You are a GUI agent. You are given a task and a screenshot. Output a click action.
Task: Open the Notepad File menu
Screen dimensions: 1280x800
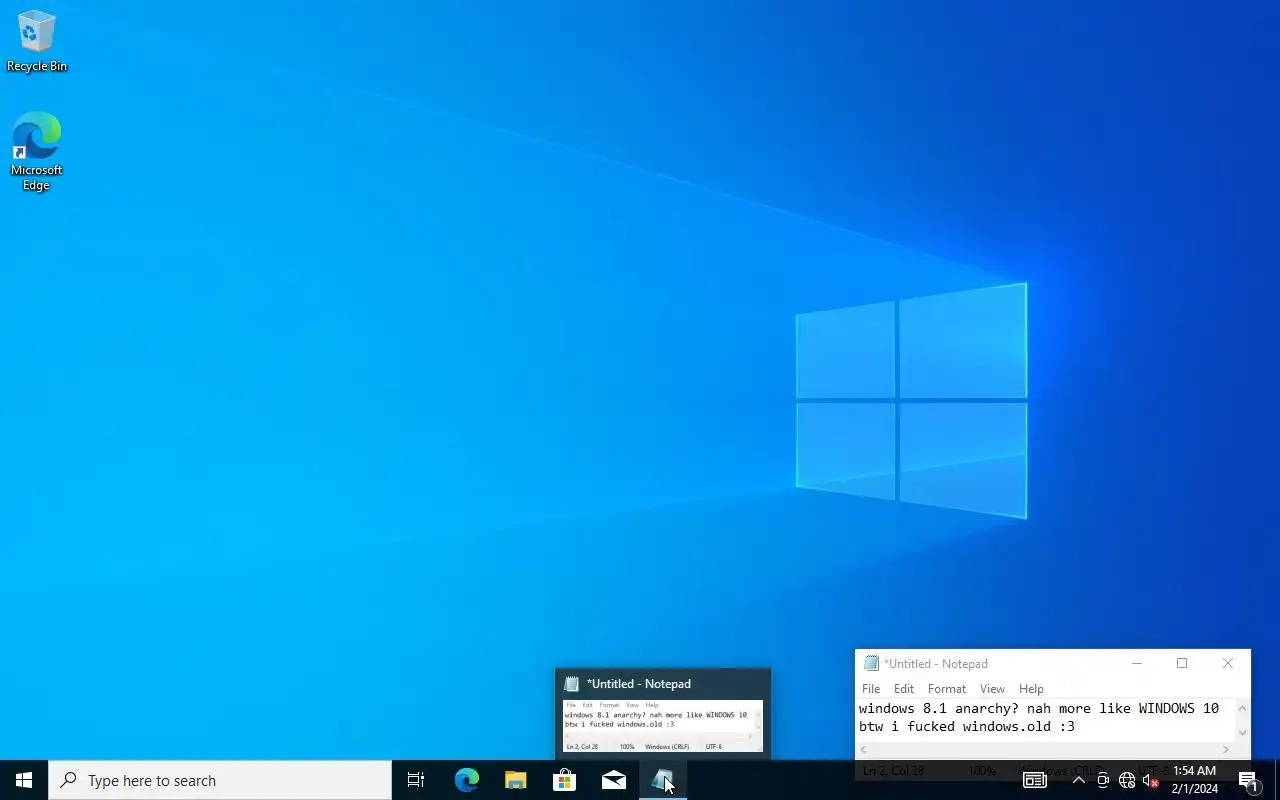(871, 689)
